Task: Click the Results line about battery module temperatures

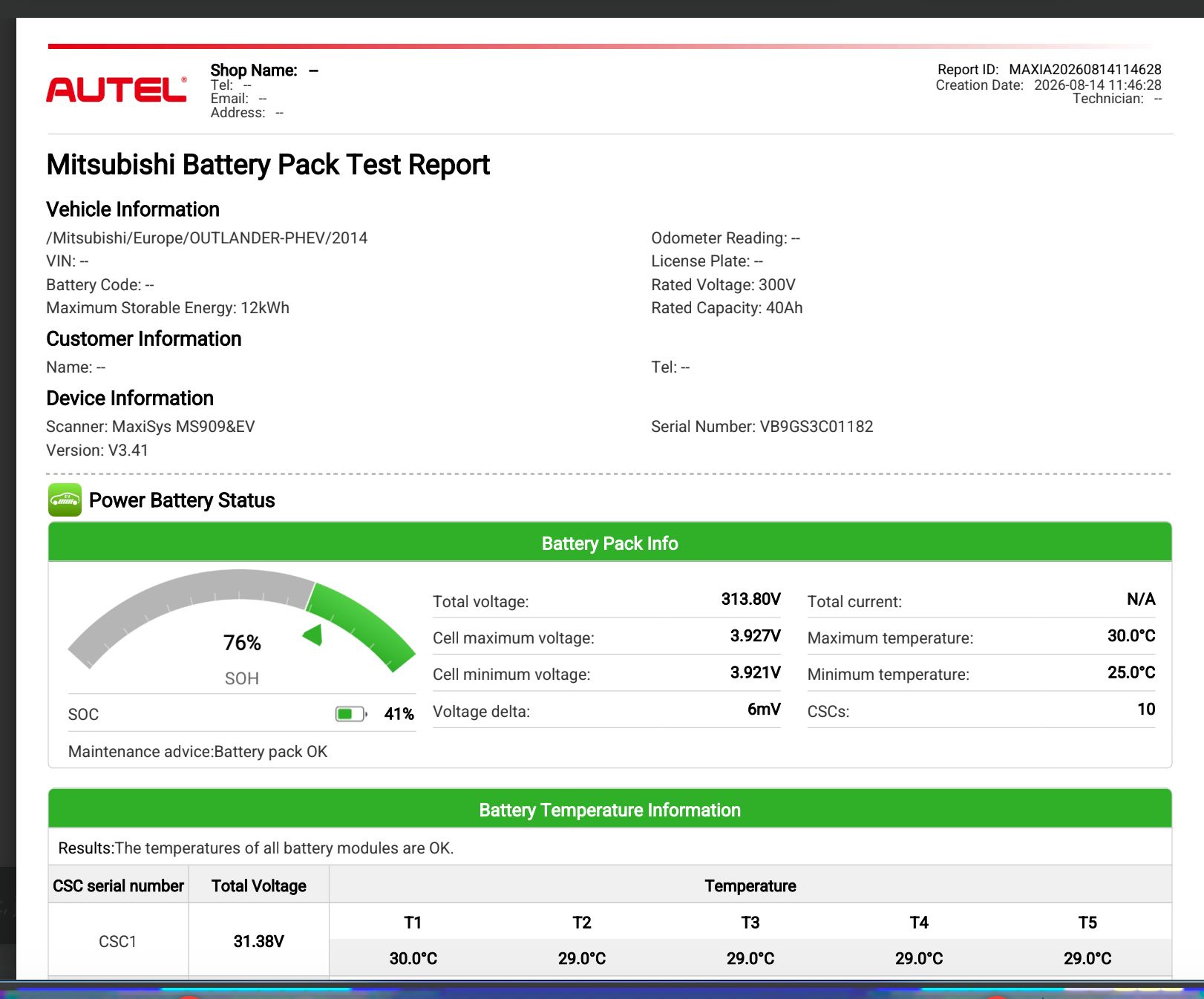Action: pos(256,848)
